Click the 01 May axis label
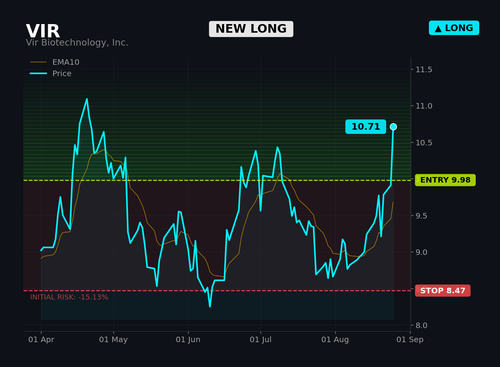The image size is (500, 367). [113, 340]
